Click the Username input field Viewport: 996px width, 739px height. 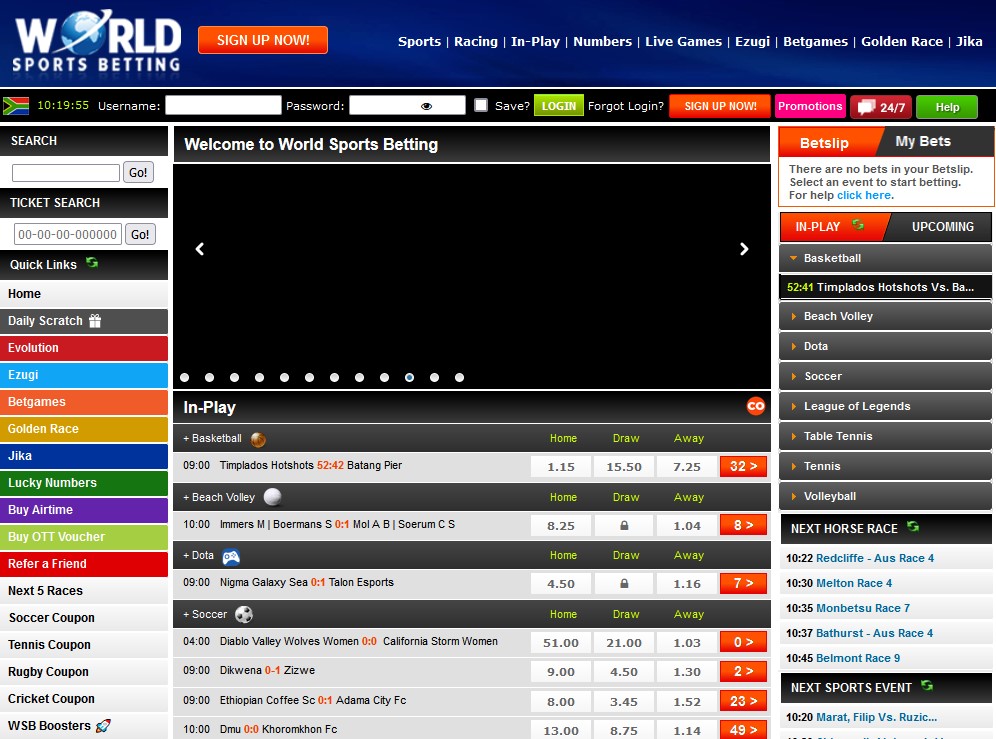223,105
